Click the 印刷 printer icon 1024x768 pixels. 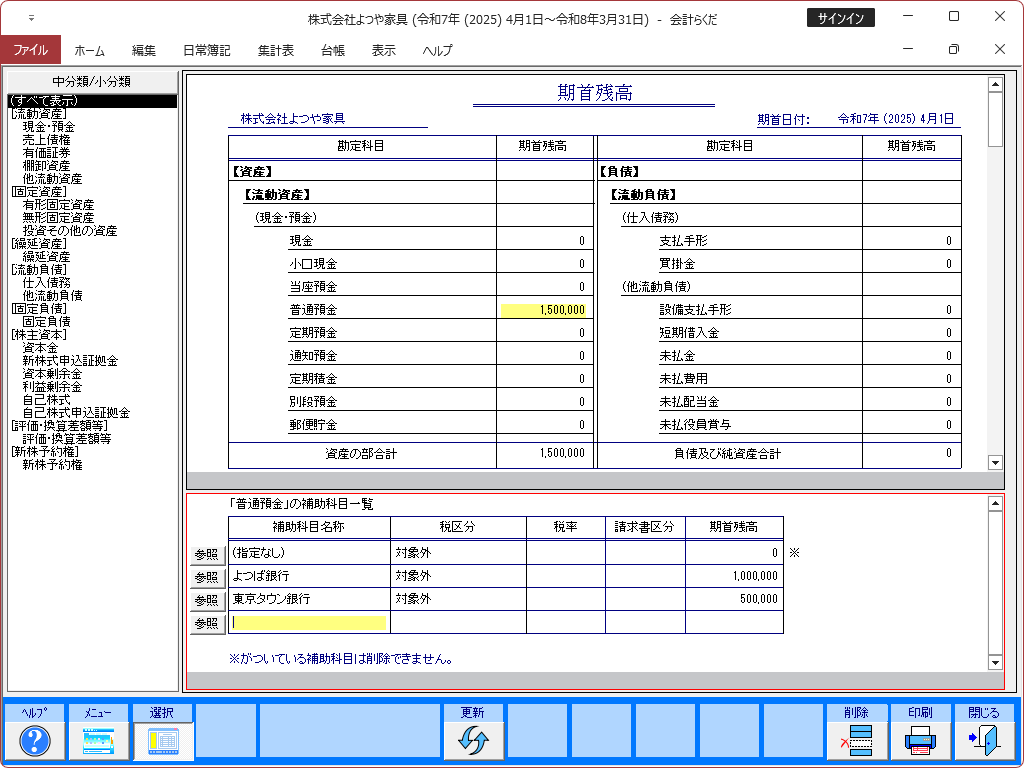pos(920,740)
